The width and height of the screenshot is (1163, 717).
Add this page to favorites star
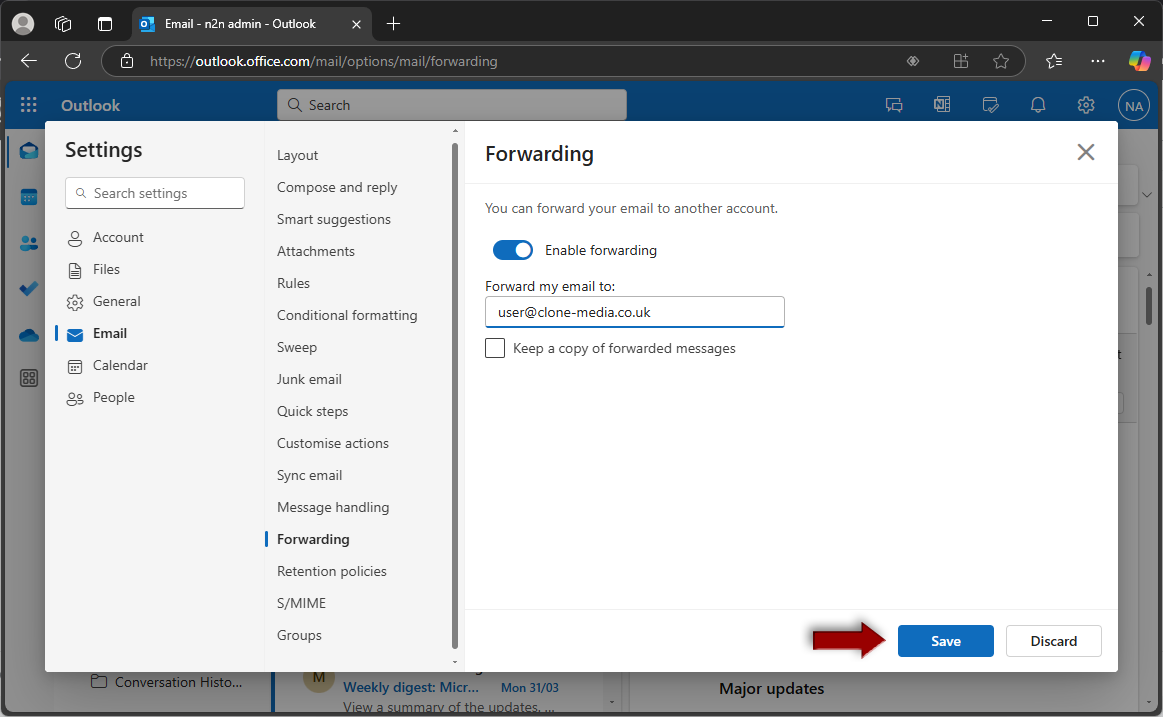tap(1001, 61)
